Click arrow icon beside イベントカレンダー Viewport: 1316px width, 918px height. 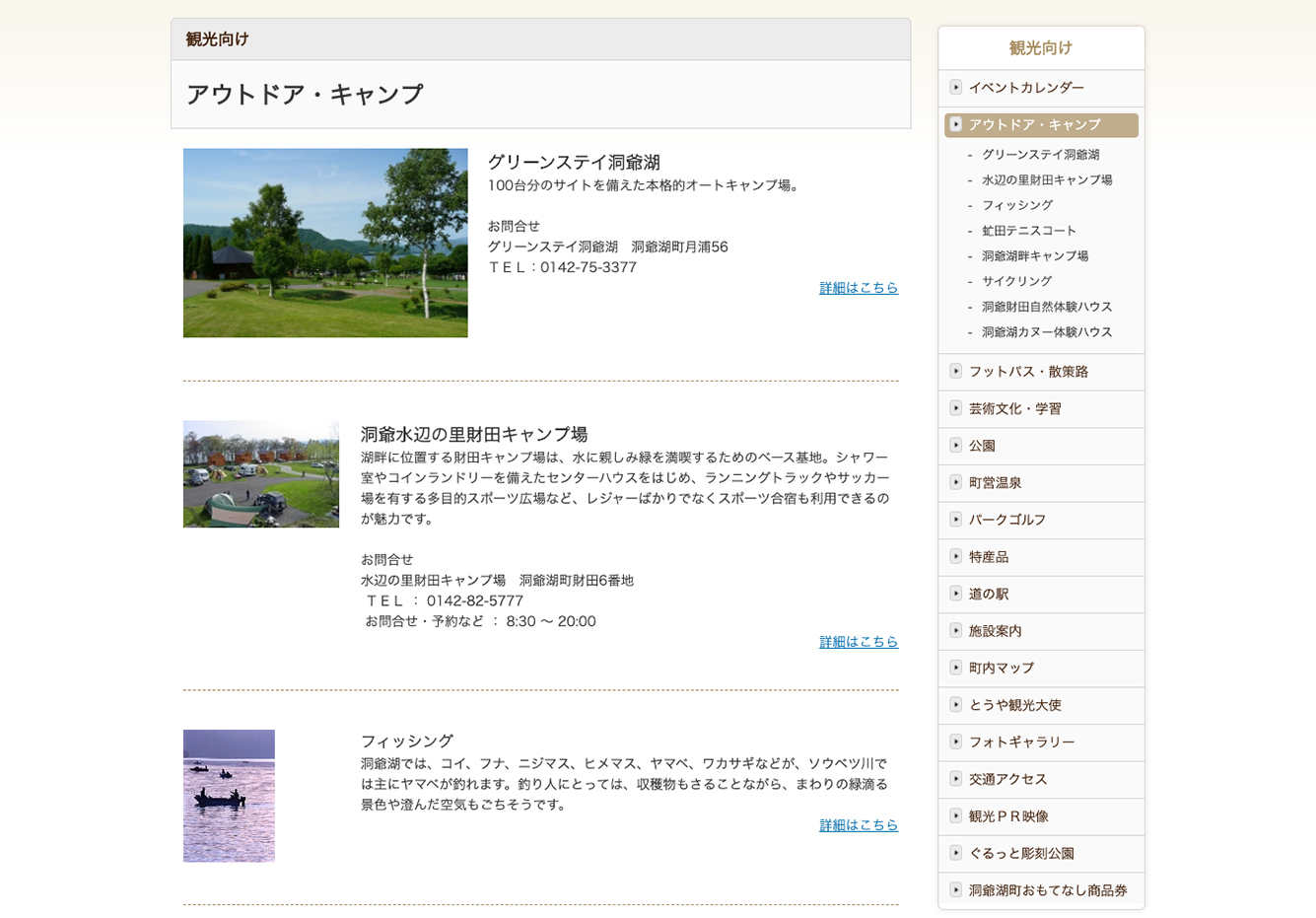pos(955,87)
